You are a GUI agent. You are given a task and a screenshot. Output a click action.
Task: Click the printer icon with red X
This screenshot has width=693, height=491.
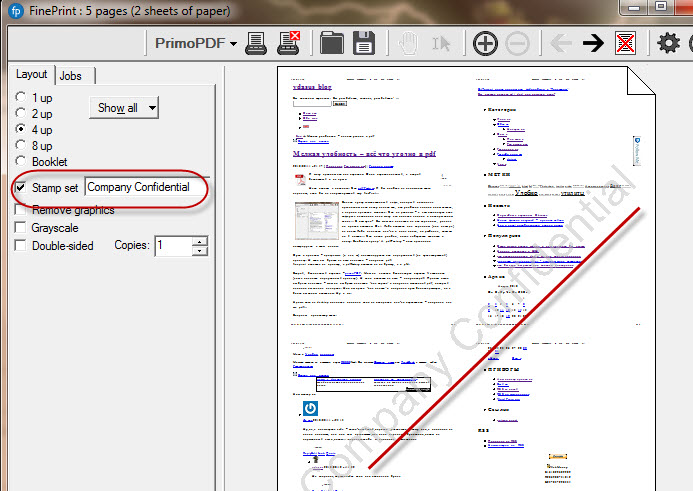(x=288, y=43)
